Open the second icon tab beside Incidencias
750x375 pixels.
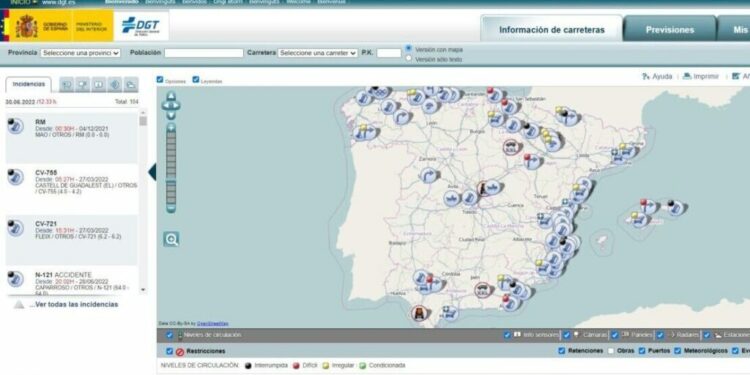83,85
